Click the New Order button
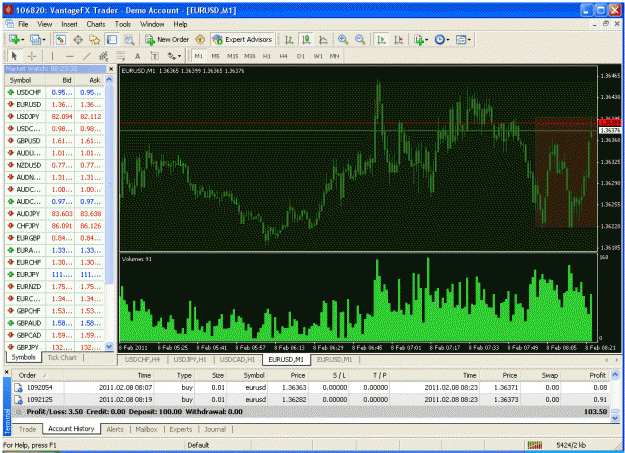The image size is (625, 453). click(x=167, y=39)
